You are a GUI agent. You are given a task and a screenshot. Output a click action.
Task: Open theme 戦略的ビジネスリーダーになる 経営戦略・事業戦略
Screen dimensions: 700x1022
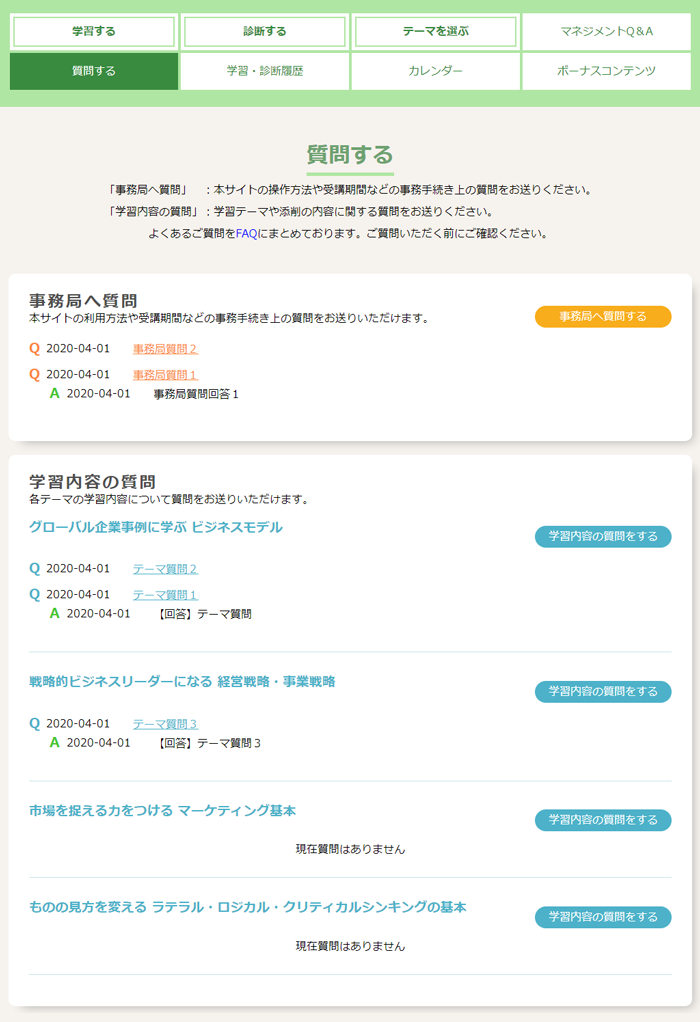(x=182, y=682)
